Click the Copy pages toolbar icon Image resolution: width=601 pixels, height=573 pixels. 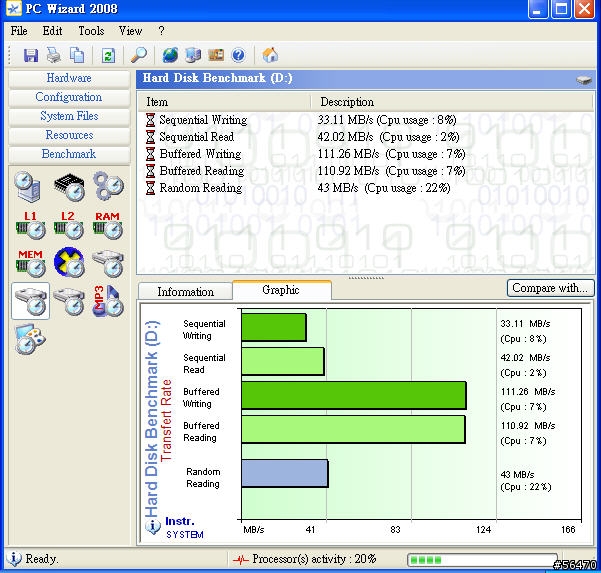[77, 55]
